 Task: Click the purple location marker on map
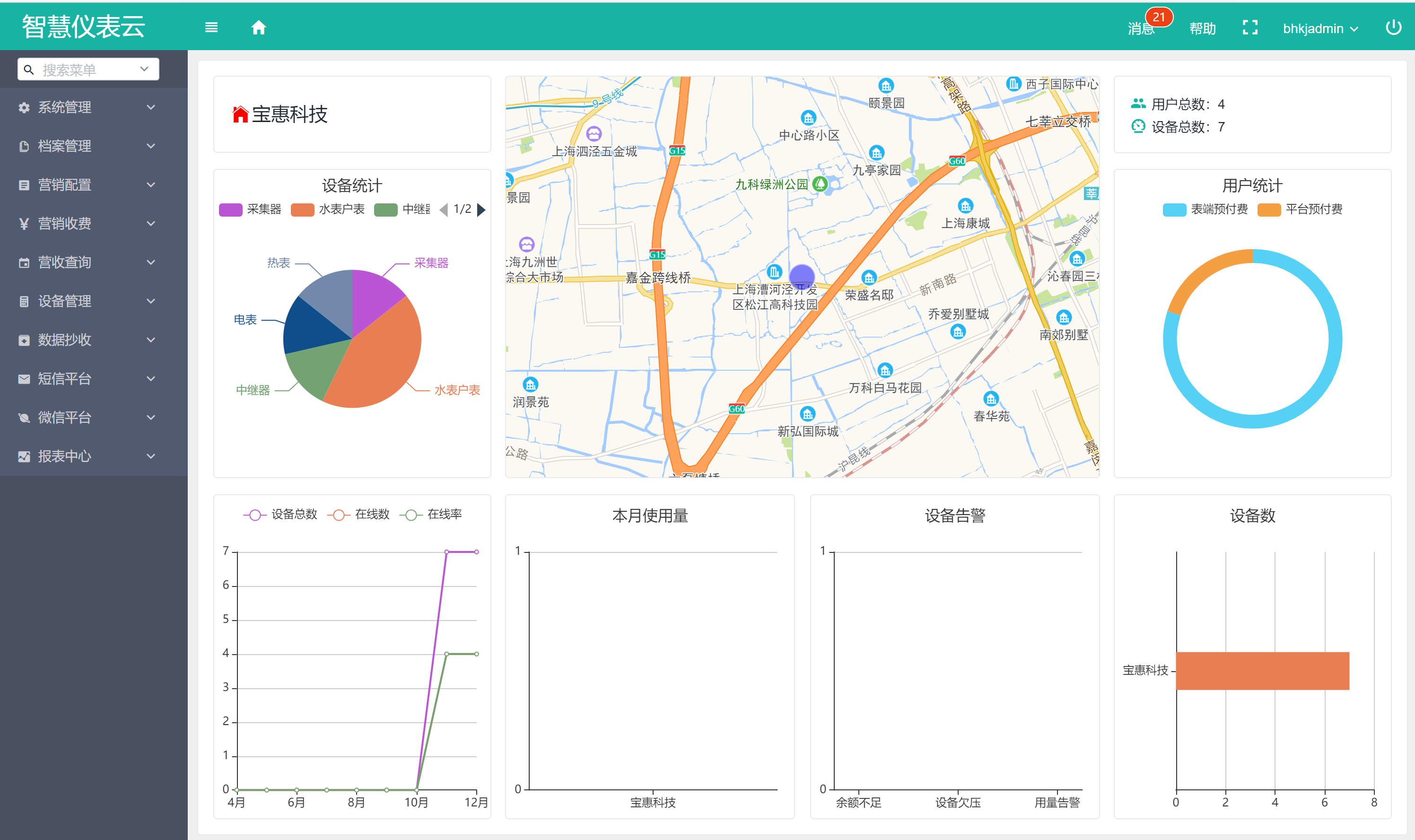coord(802,276)
